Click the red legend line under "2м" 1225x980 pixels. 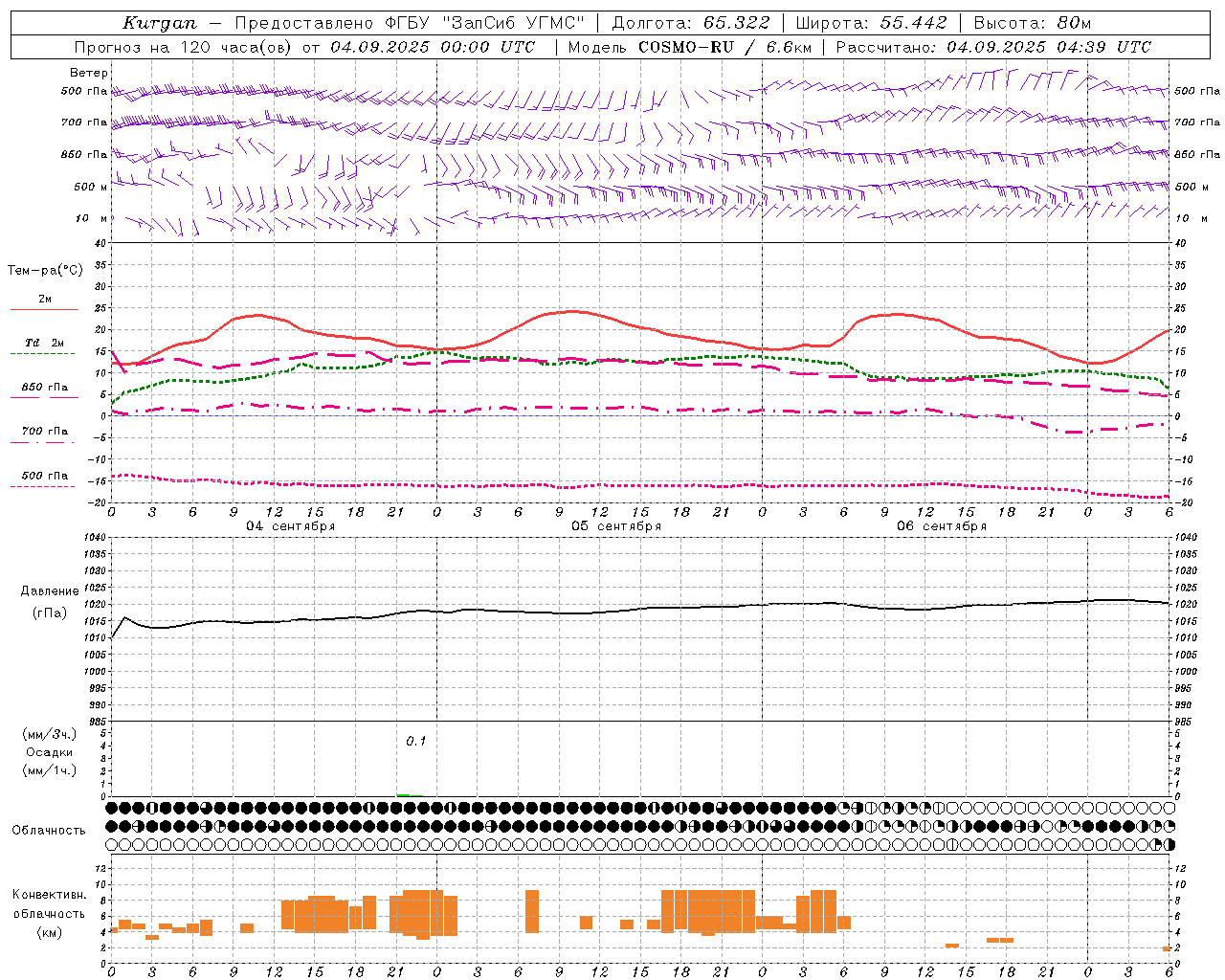click(x=44, y=310)
